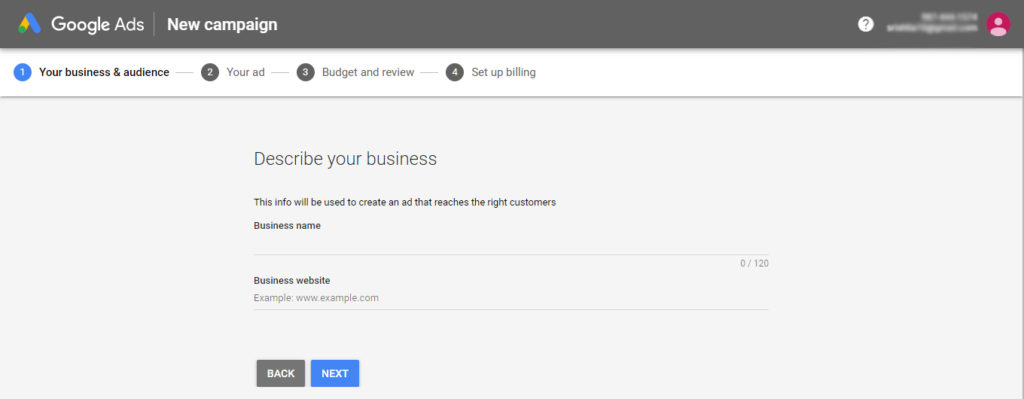Open the account profile avatar
This screenshot has height=399, width=1024.
point(998,24)
